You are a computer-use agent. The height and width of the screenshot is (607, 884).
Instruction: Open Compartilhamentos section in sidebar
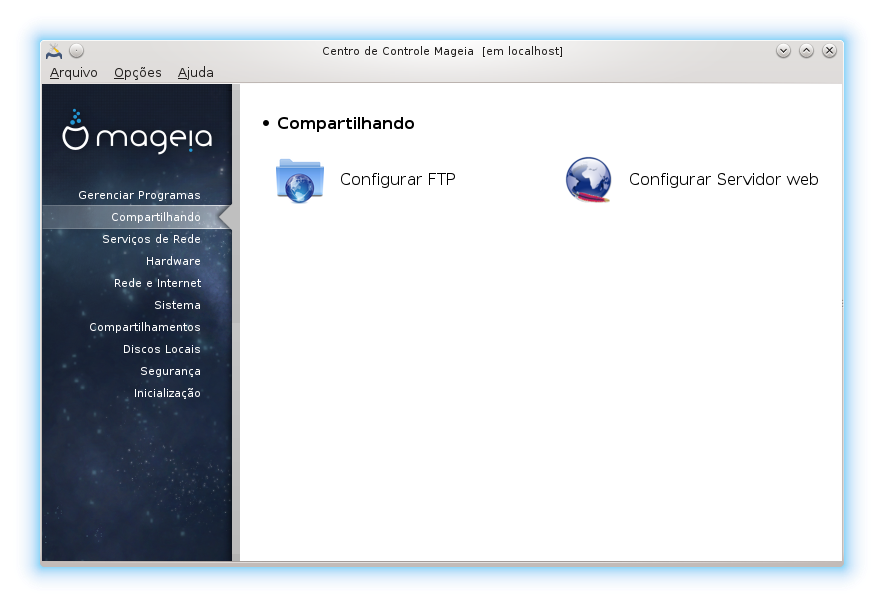click(x=145, y=327)
